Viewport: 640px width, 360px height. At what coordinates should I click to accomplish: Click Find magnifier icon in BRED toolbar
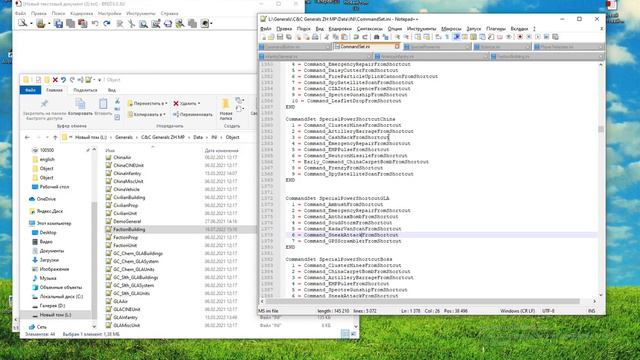143,24
